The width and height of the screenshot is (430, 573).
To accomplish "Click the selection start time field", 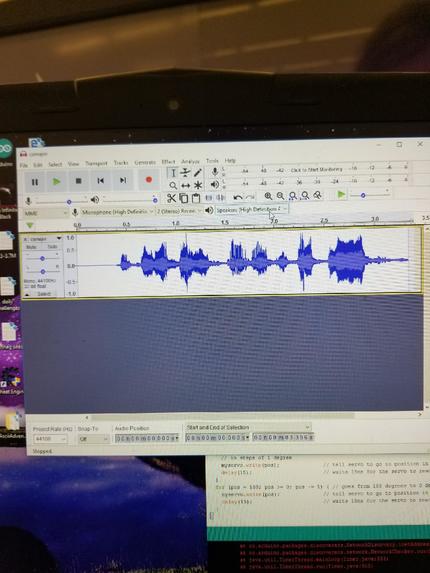I will pos(217,437).
